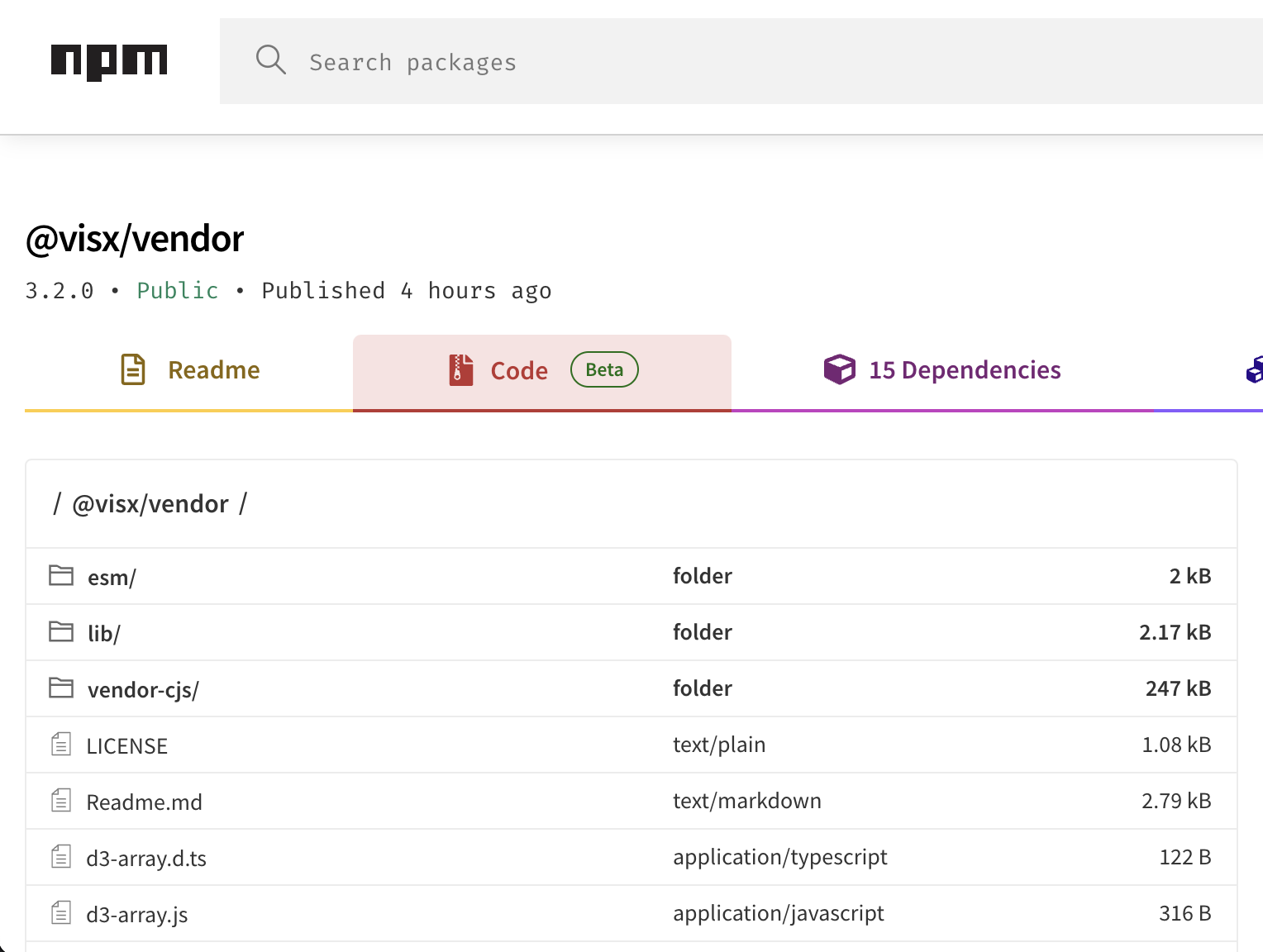Click the file icon beside Readme.md
The height and width of the screenshot is (952, 1263).
click(x=61, y=799)
